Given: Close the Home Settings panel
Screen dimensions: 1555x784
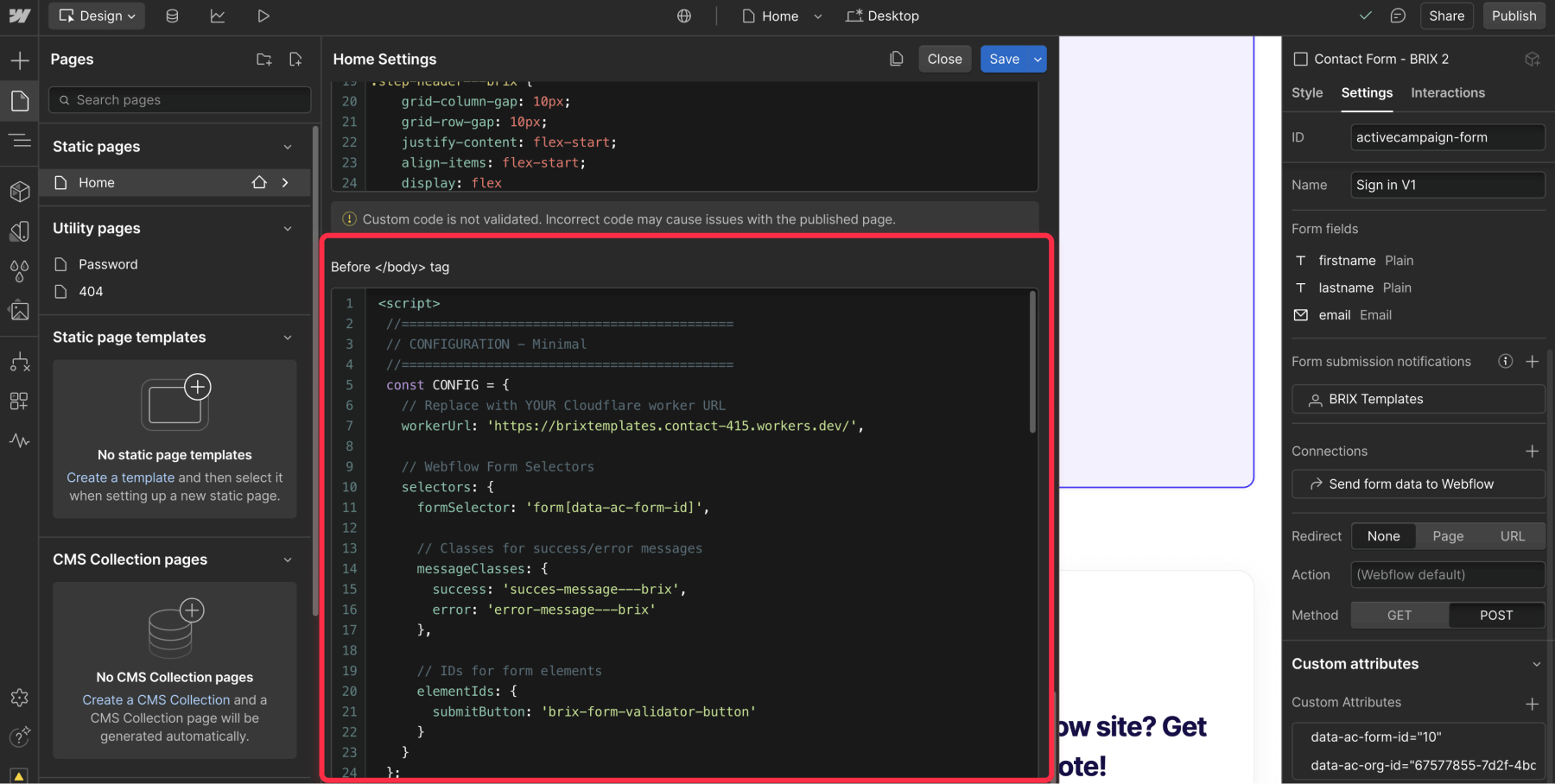Looking at the screenshot, I should 944,59.
